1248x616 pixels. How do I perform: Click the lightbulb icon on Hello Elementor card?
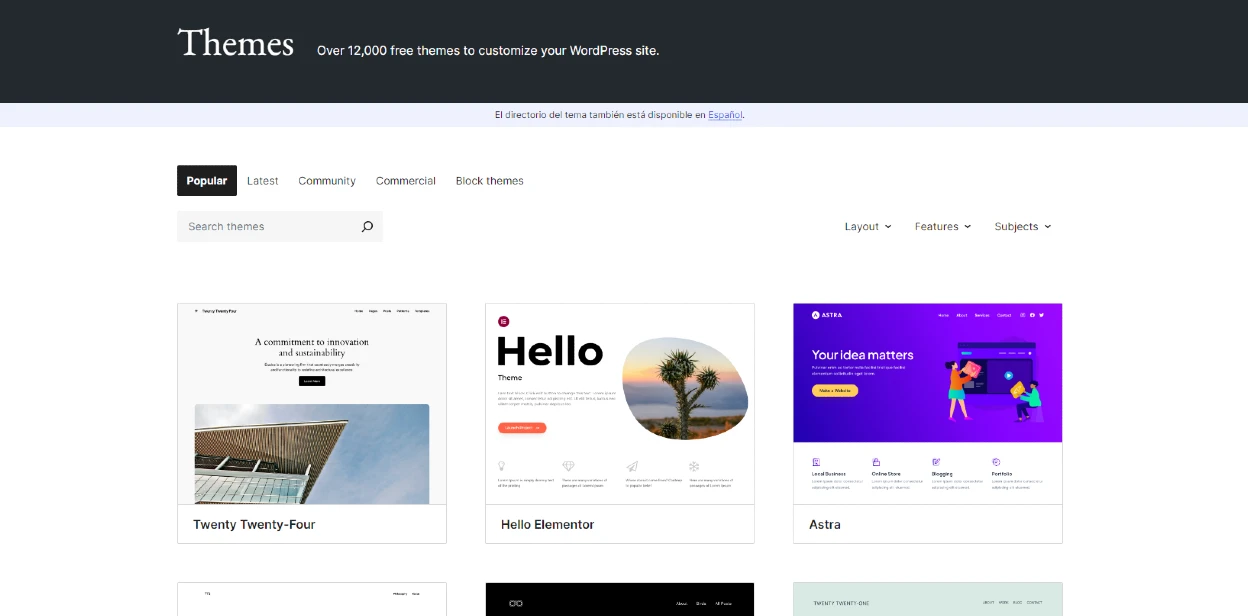coord(501,465)
